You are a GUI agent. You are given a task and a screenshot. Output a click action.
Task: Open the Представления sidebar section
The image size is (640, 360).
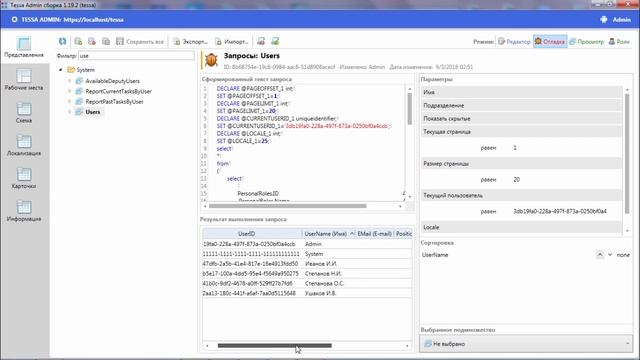(24, 47)
